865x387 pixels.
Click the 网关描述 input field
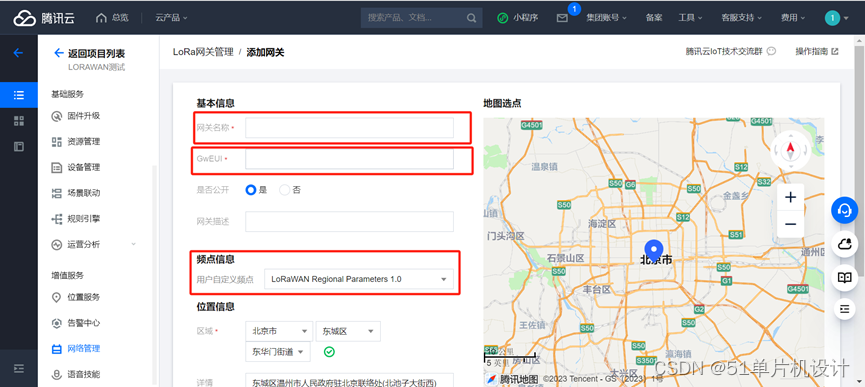[349, 221]
